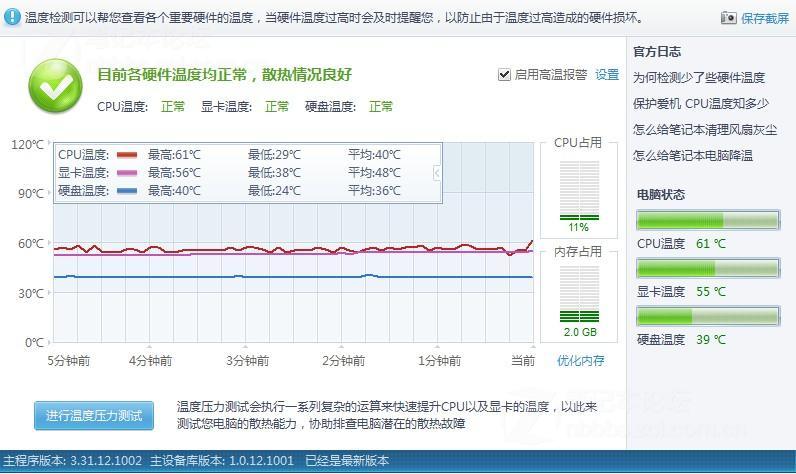Click the 当前 time axis label
The width and height of the screenshot is (796, 474).
pyautogui.click(x=523, y=361)
